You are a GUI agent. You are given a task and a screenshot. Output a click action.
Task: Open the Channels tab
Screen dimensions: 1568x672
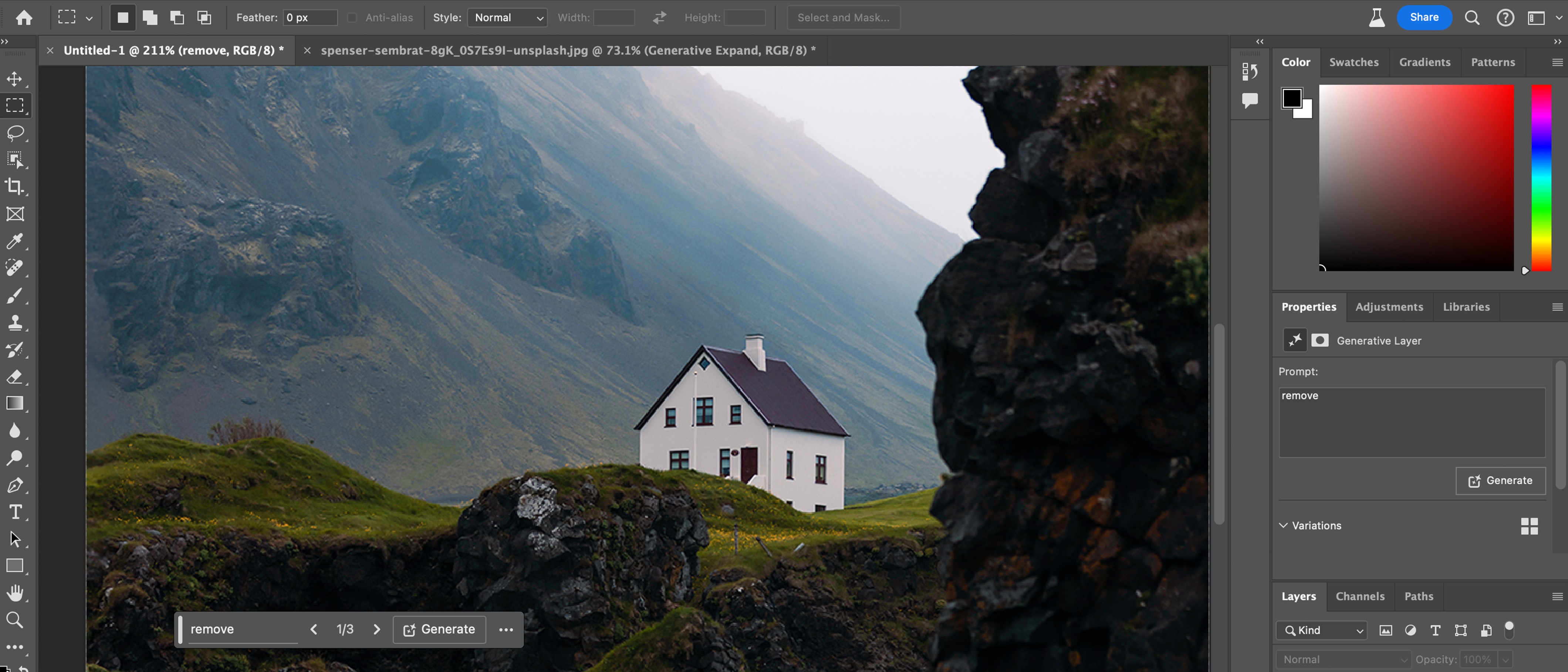pos(1360,596)
